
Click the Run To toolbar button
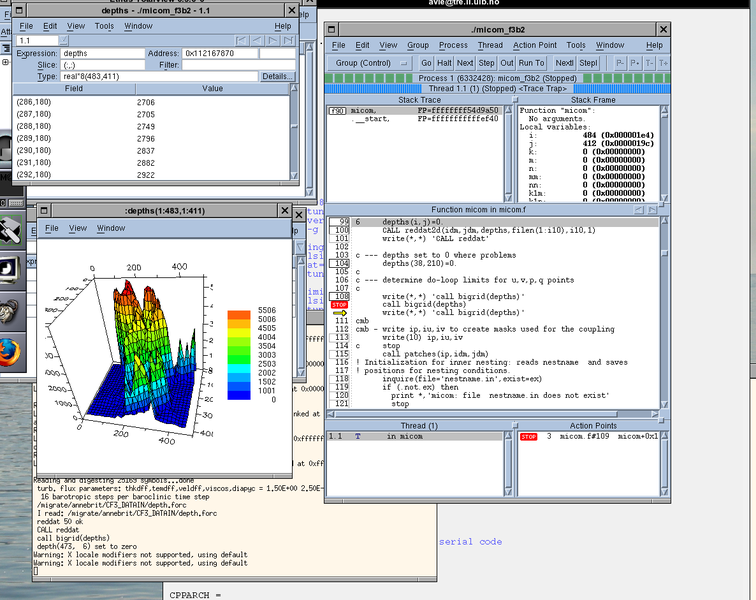pos(532,62)
